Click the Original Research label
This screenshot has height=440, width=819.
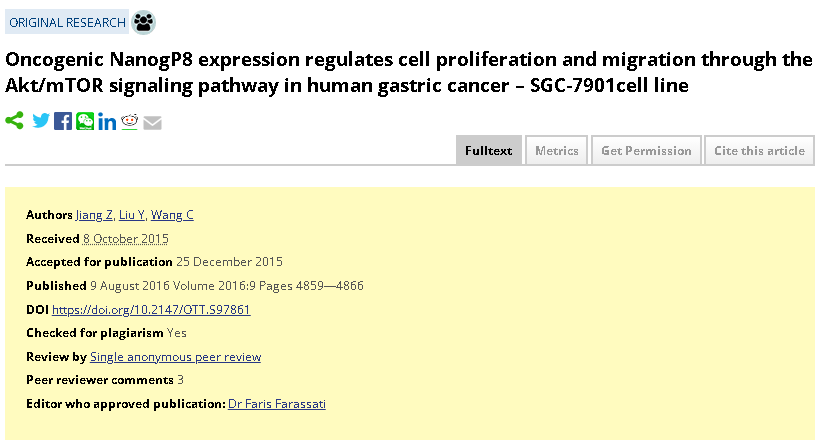[x=67, y=22]
